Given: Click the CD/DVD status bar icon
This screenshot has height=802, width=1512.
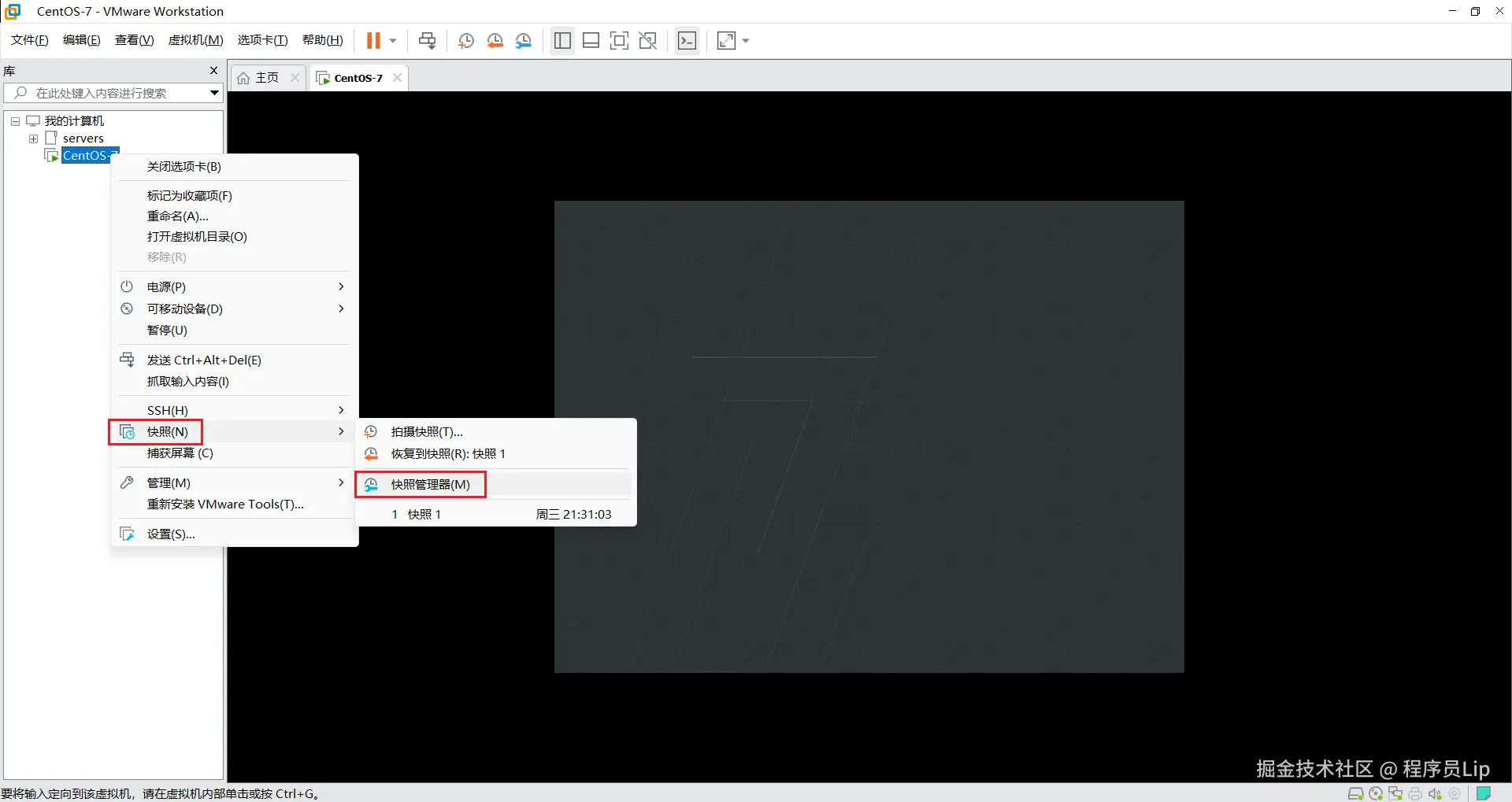Looking at the screenshot, I should 1376,793.
